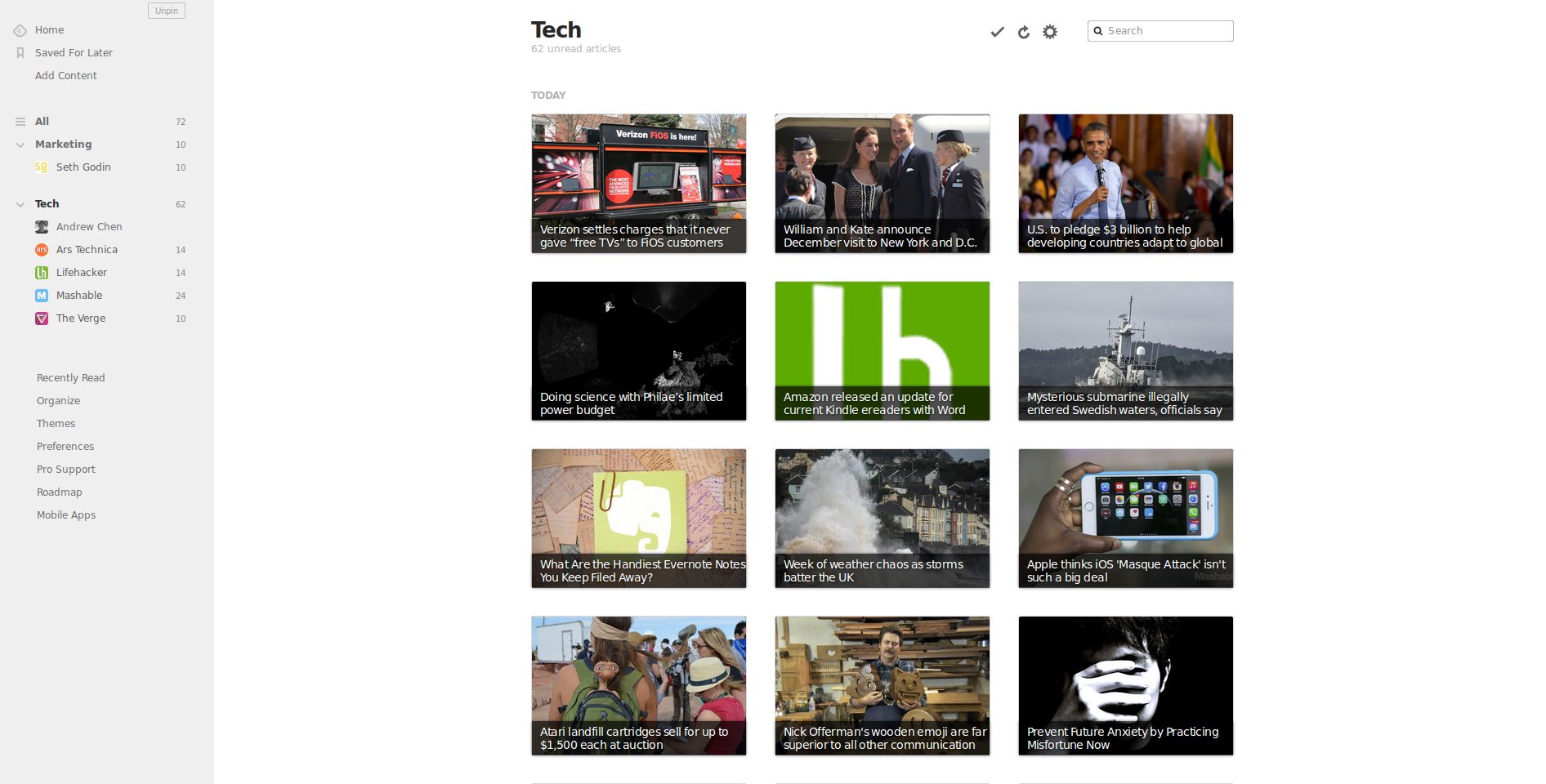Open the Evernote notes article thumbnail
This screenshot has width=1546, height=784.
(638, 518)
